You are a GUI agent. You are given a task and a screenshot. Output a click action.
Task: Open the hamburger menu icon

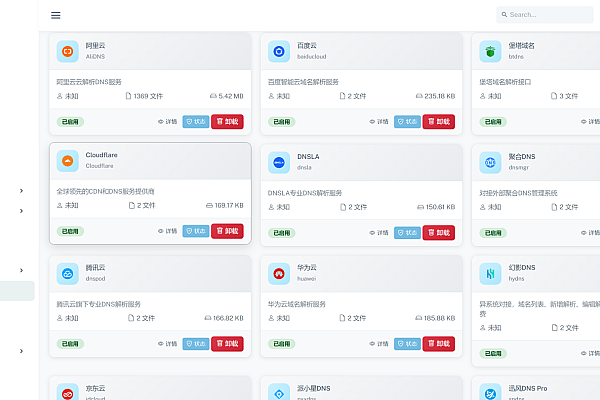pos(56,15)
